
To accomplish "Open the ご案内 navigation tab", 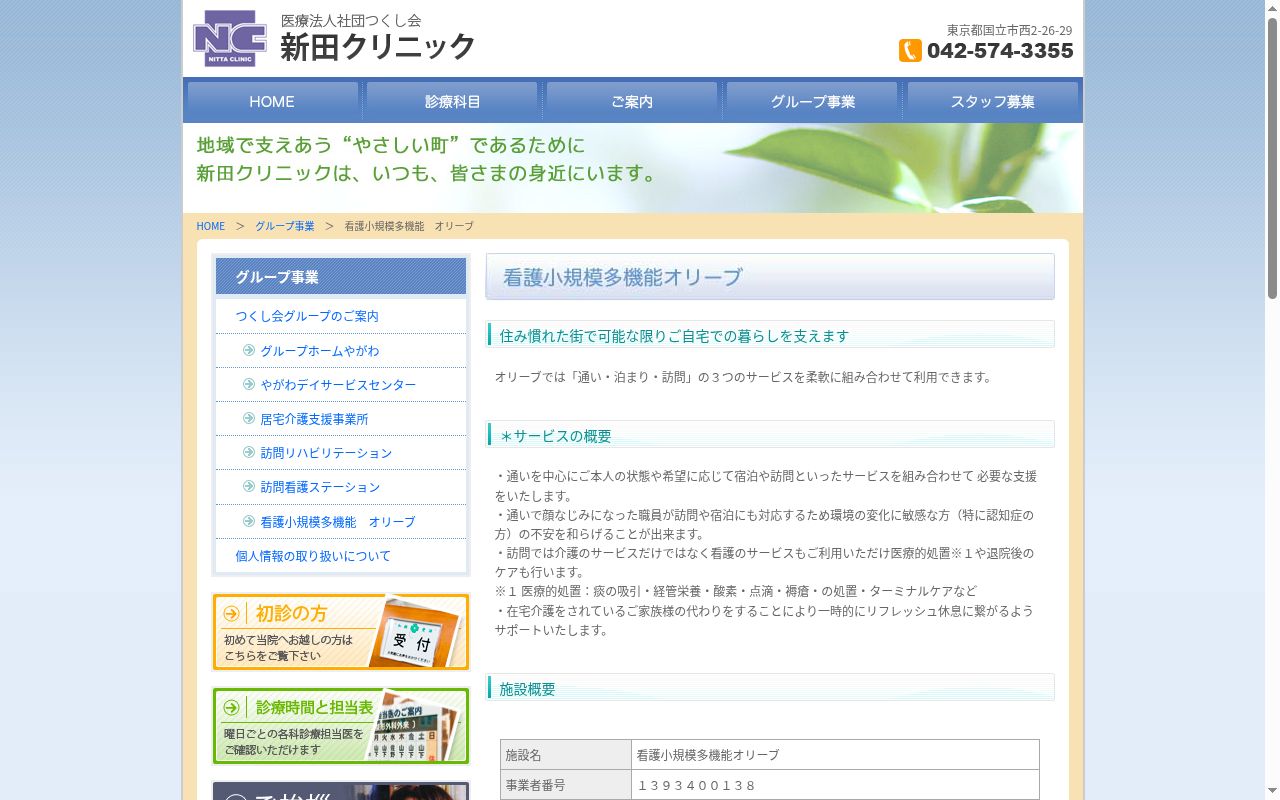I will 632,101.
